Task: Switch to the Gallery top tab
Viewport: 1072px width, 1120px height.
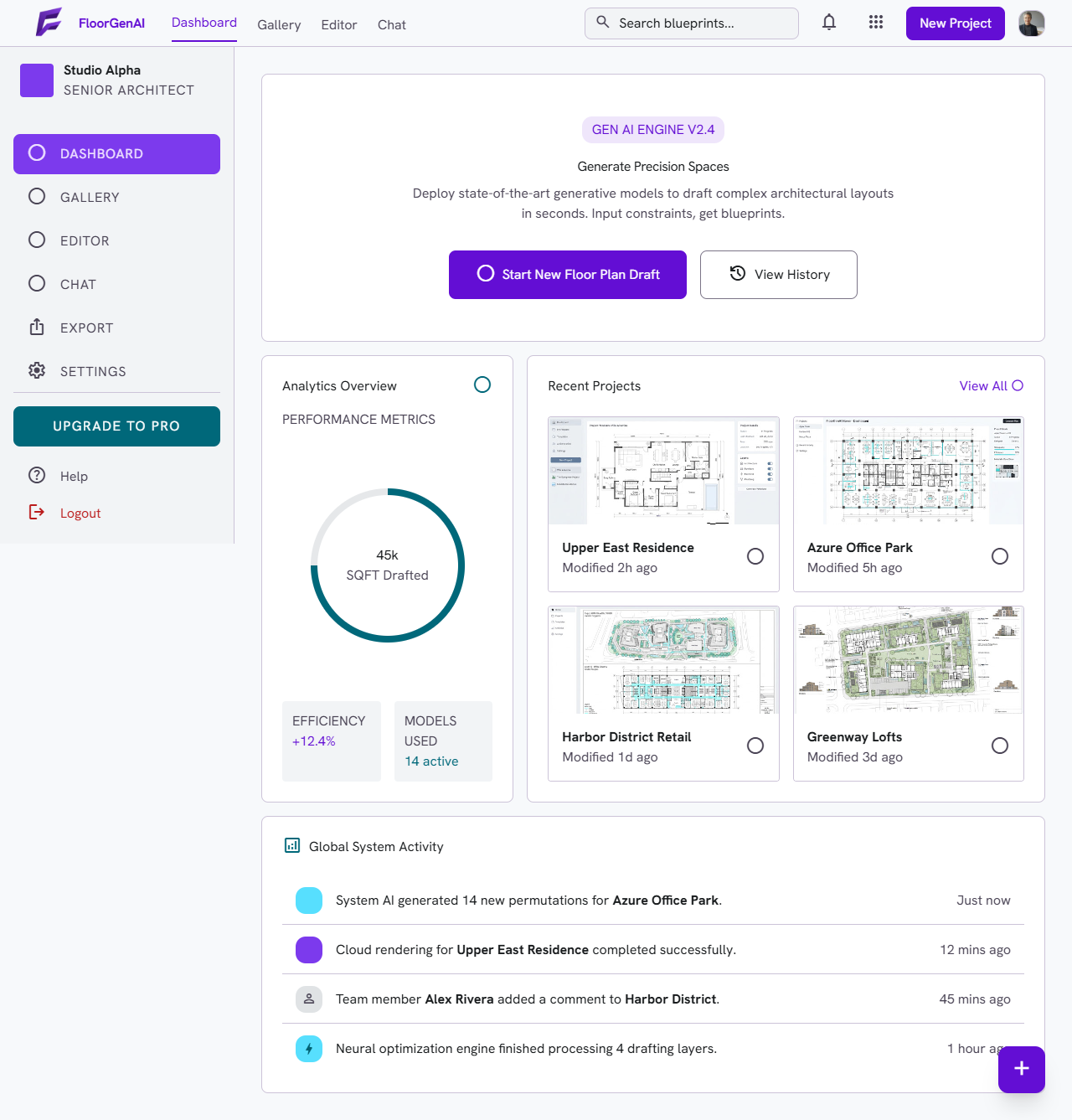Action: 279,25
